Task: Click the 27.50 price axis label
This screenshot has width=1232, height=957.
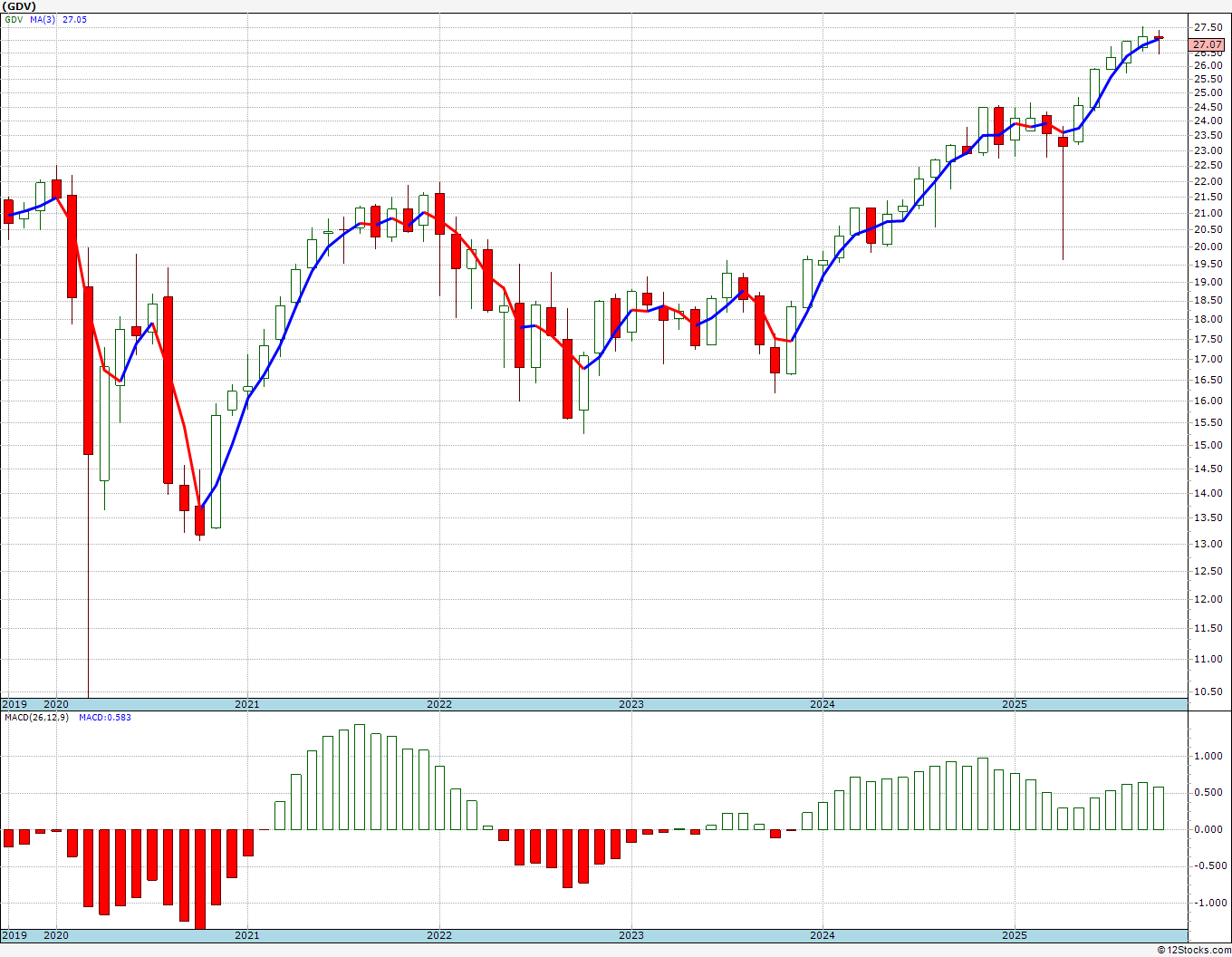Action: pyautogui.click(x=1208, y=27)
